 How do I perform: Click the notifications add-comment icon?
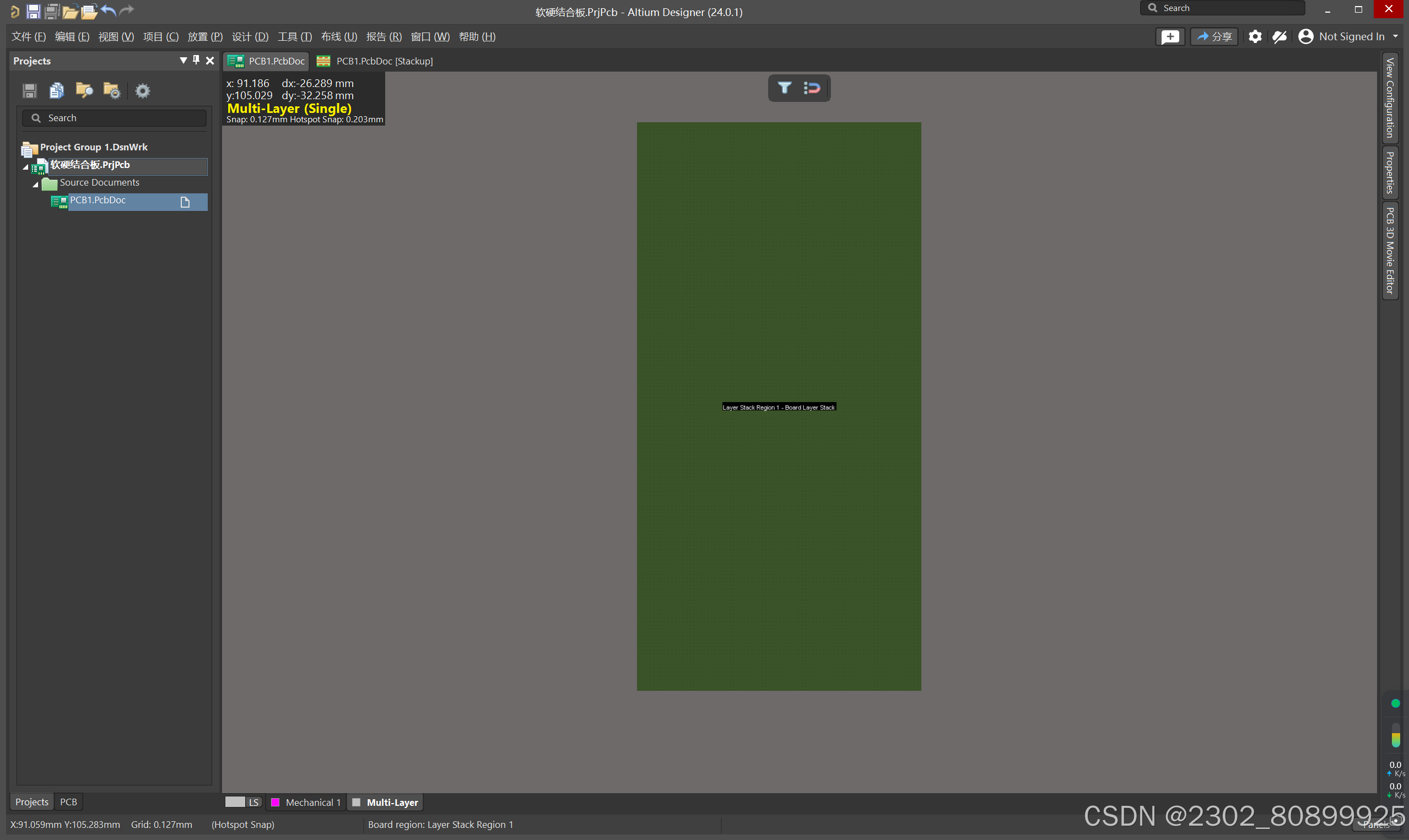[x=1169, y=37]
